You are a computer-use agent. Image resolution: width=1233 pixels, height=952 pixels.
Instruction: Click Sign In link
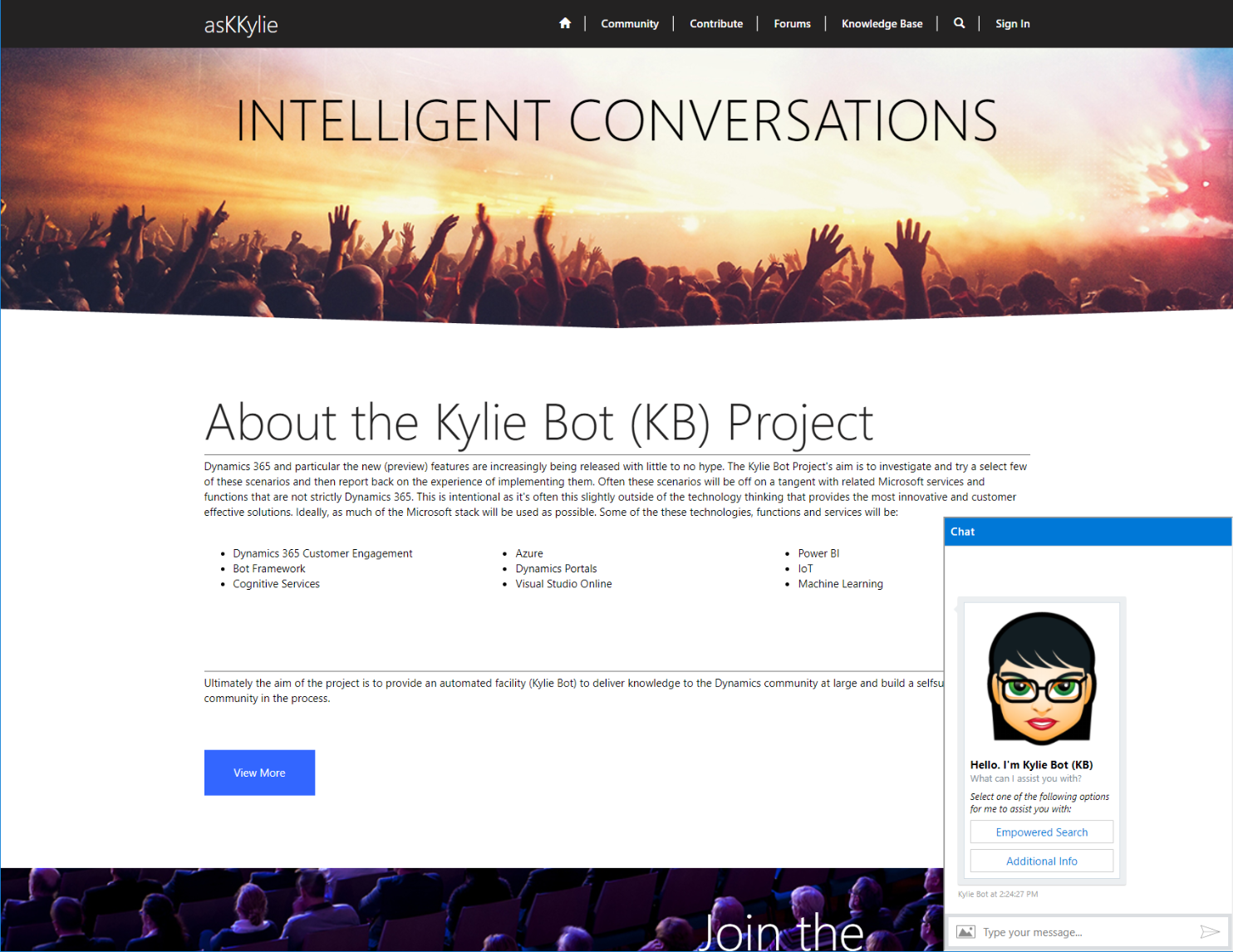pyautogui.click(x=1013, y=24)
